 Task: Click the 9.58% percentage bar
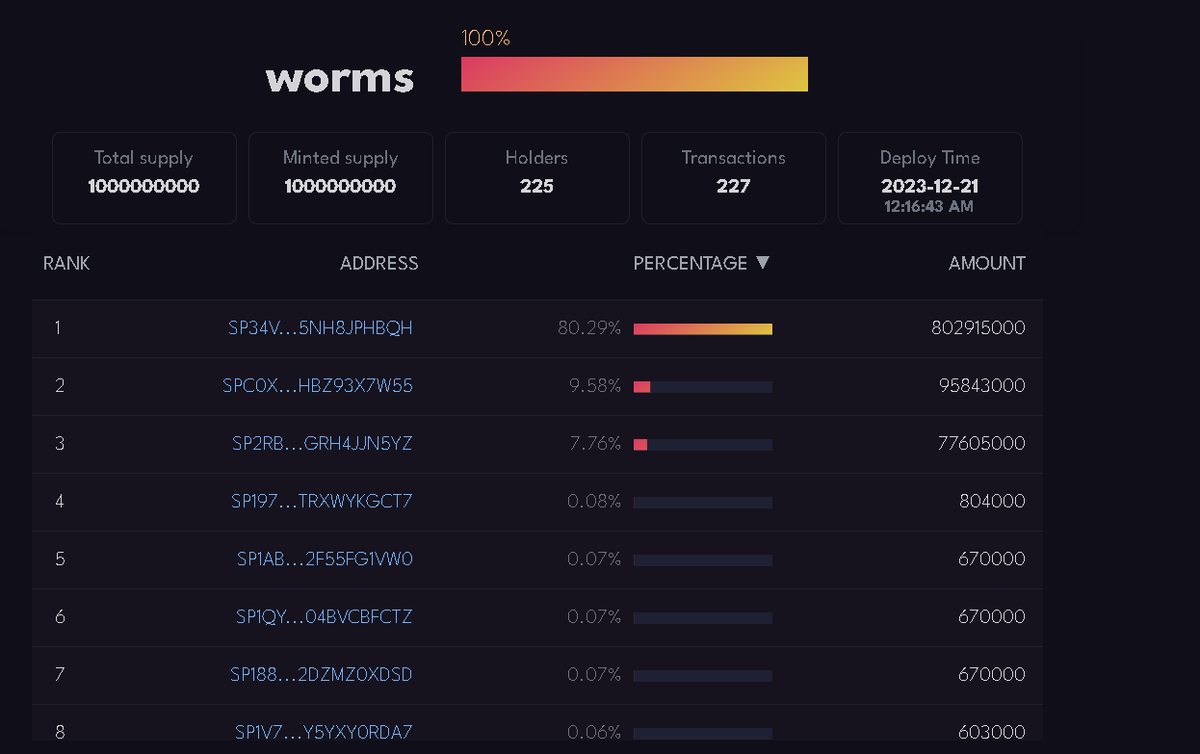point(703,387)
